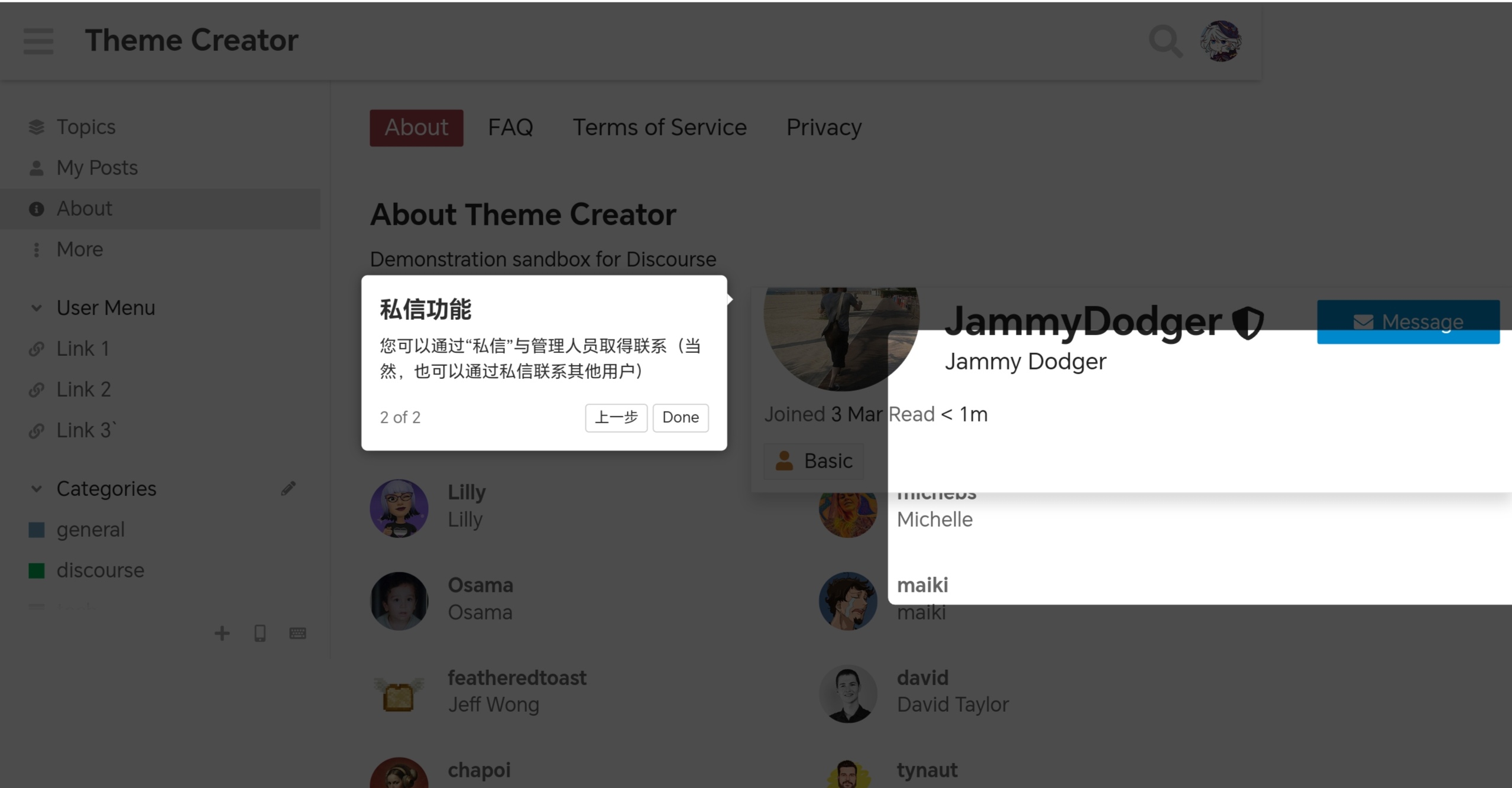
Task: Click the search magnifier icon
Action: 1165,41
